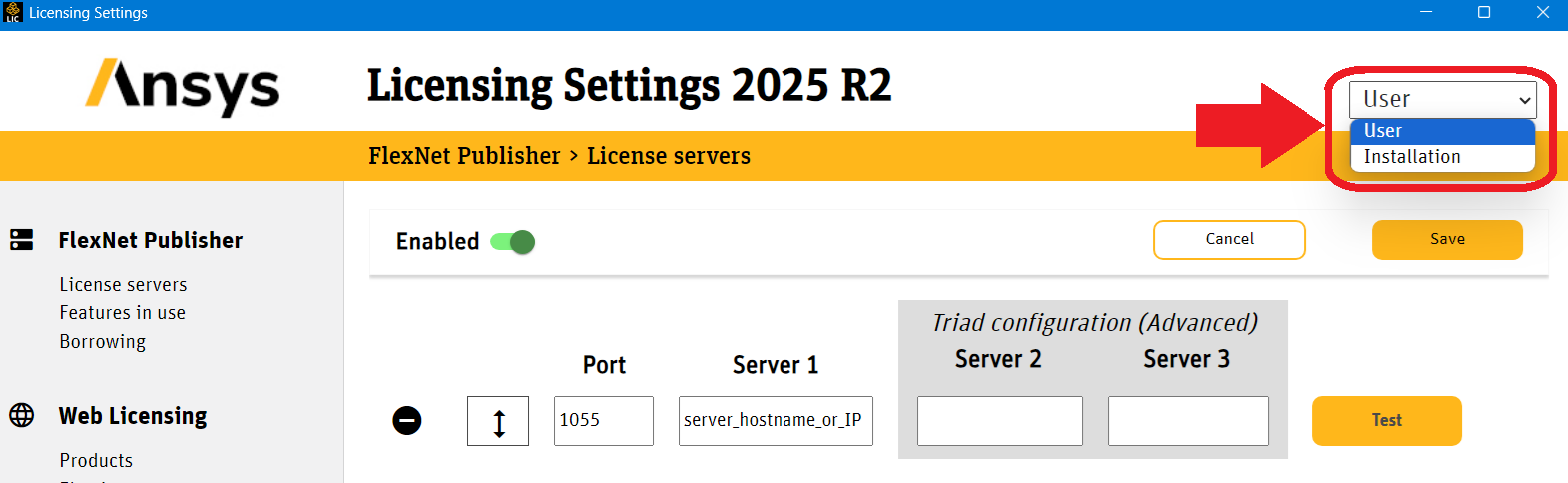Viewport: 1568px width, 483px height.
Task: Click the Web Licensing globe icon
Action: coord(21,415)
